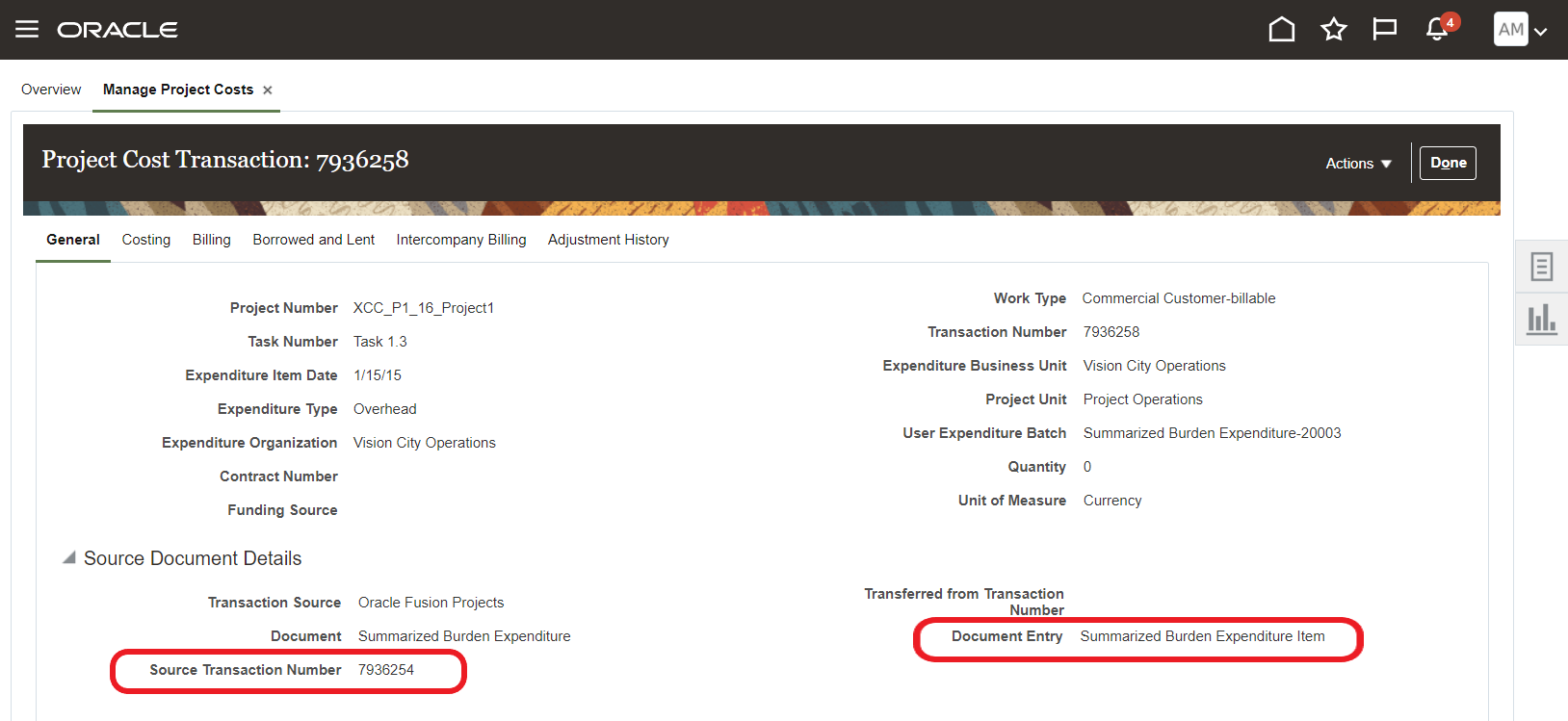Viewport: 1568px width, 721px height.
Task: Open the tasks panel document icon
Action: [1542, 267]
